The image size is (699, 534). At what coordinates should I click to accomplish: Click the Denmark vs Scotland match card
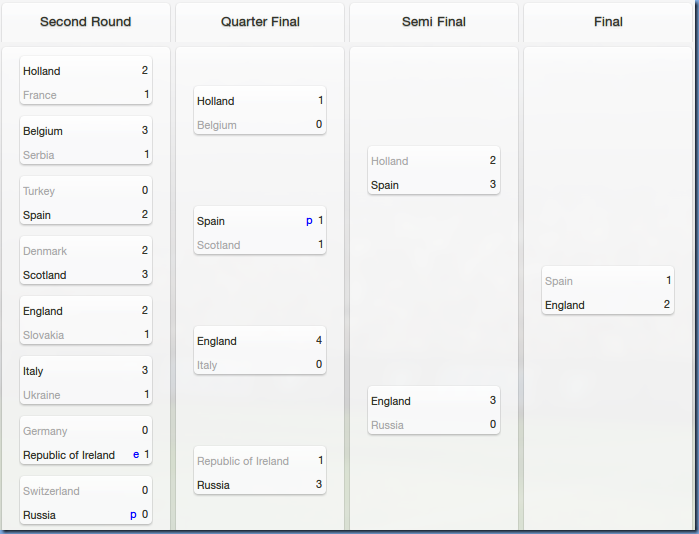(x=86, y=263)
